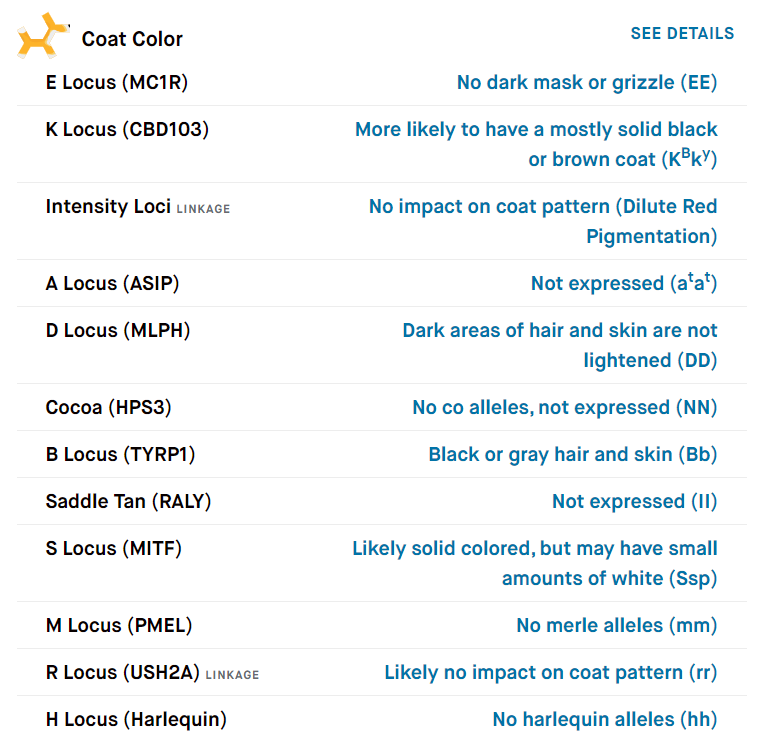The image size is (762, 753).
Task: Open the S Locus Likely solid colored result
Action: (x=535, y=563)
